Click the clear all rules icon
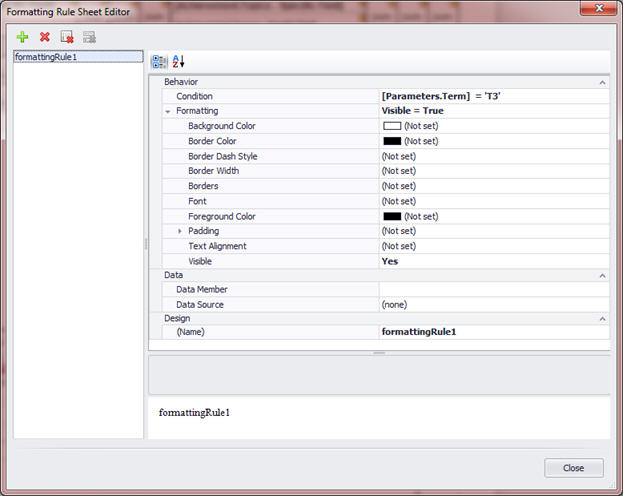Viewport: 623px width, 496px height. (x=67, y=37)
